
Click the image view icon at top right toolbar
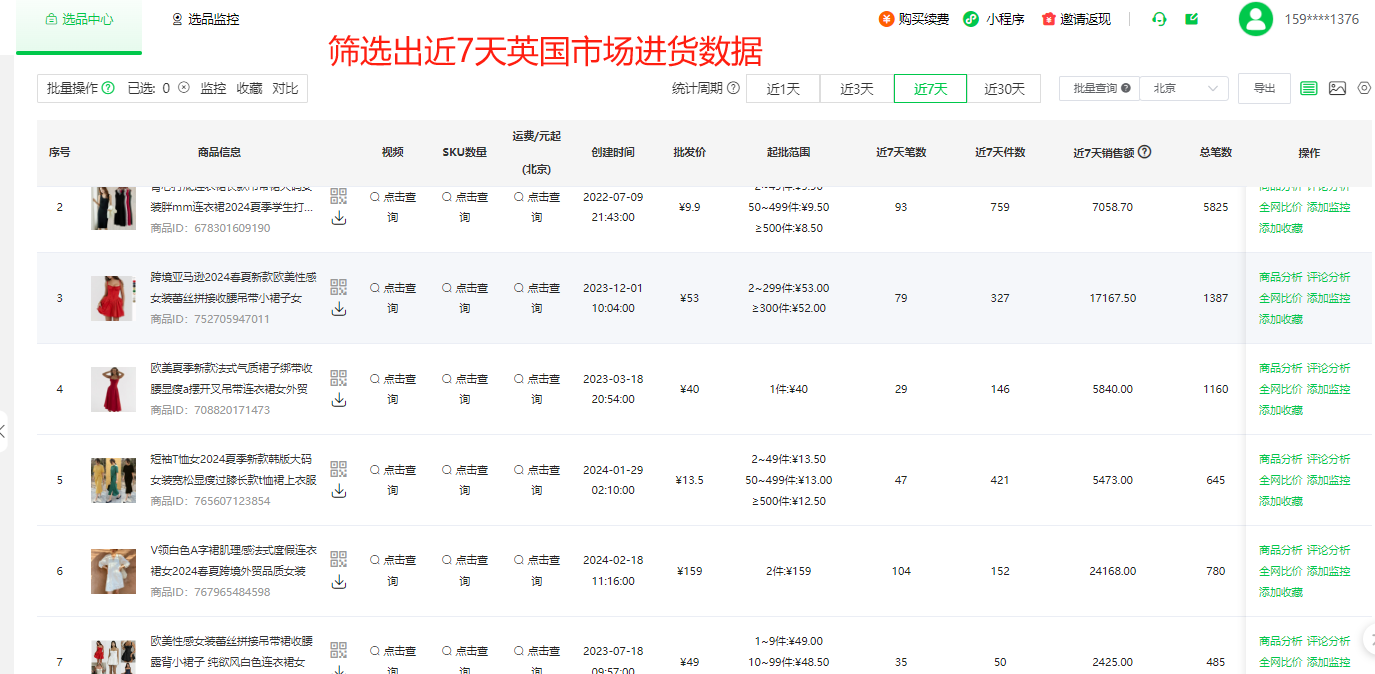[x=1338, y=88]
